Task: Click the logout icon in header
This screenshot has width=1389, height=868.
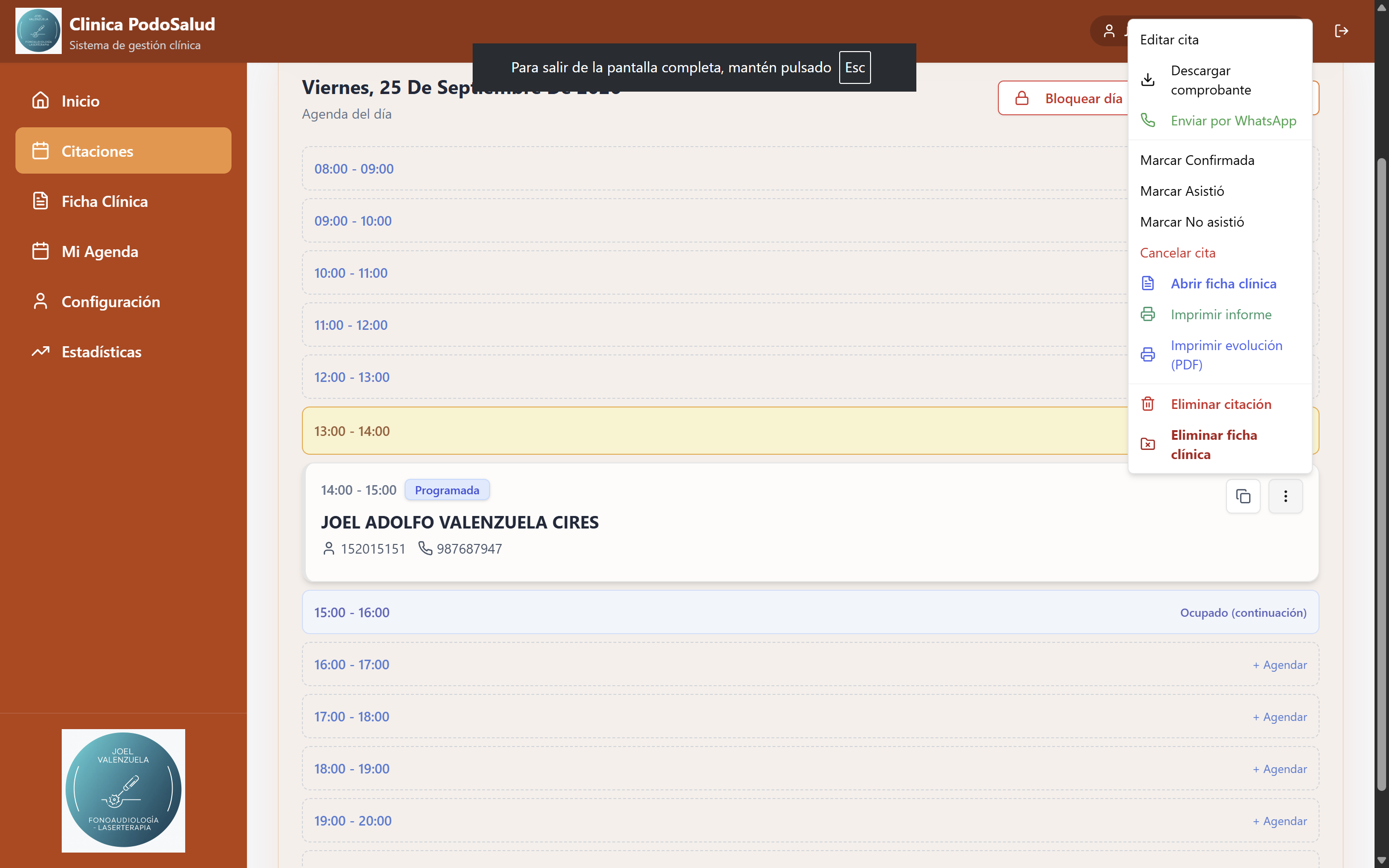Action: click(1341, 31)
